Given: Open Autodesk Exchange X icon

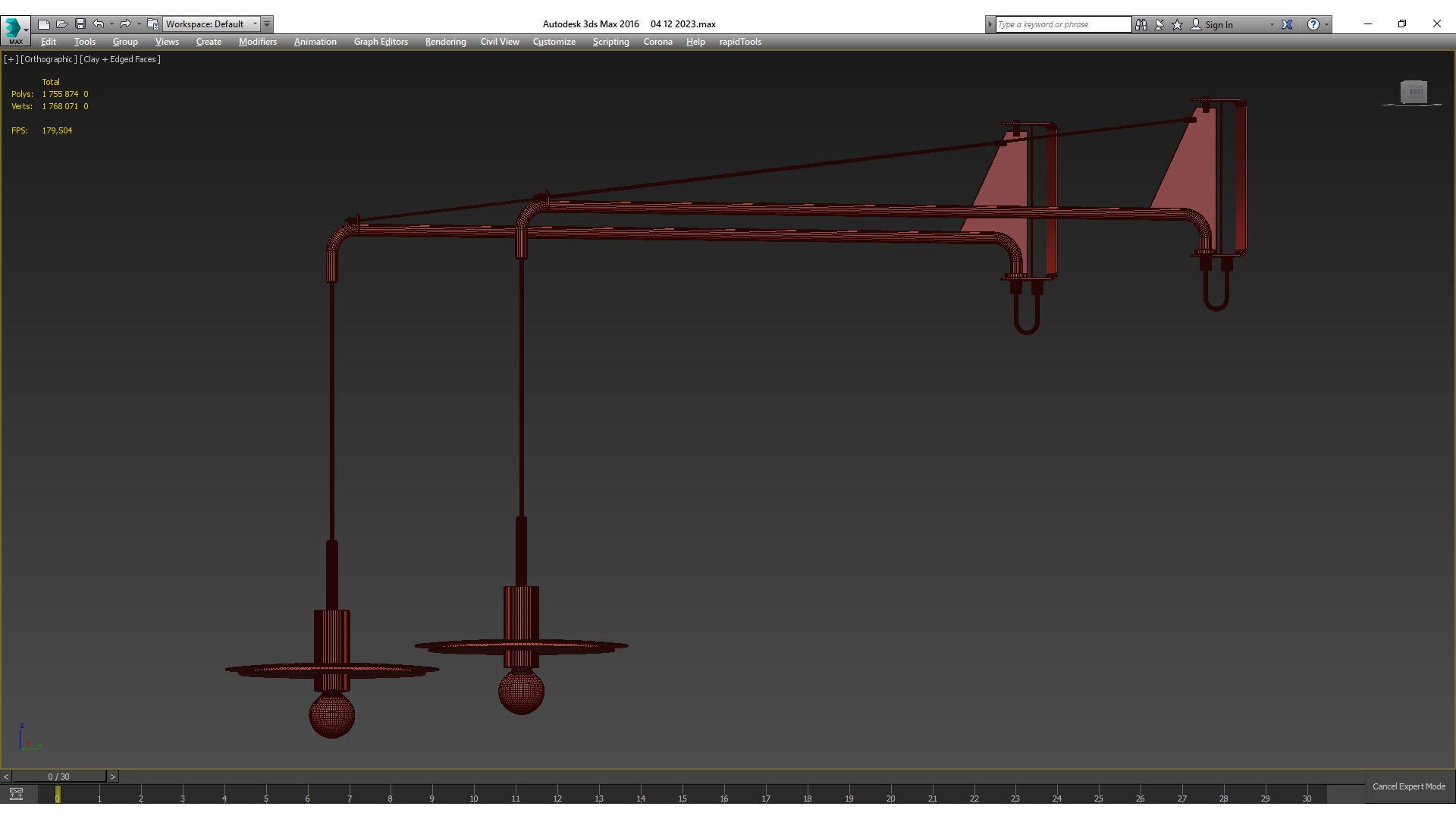Looking at the screenshot, I should 1287,24.
